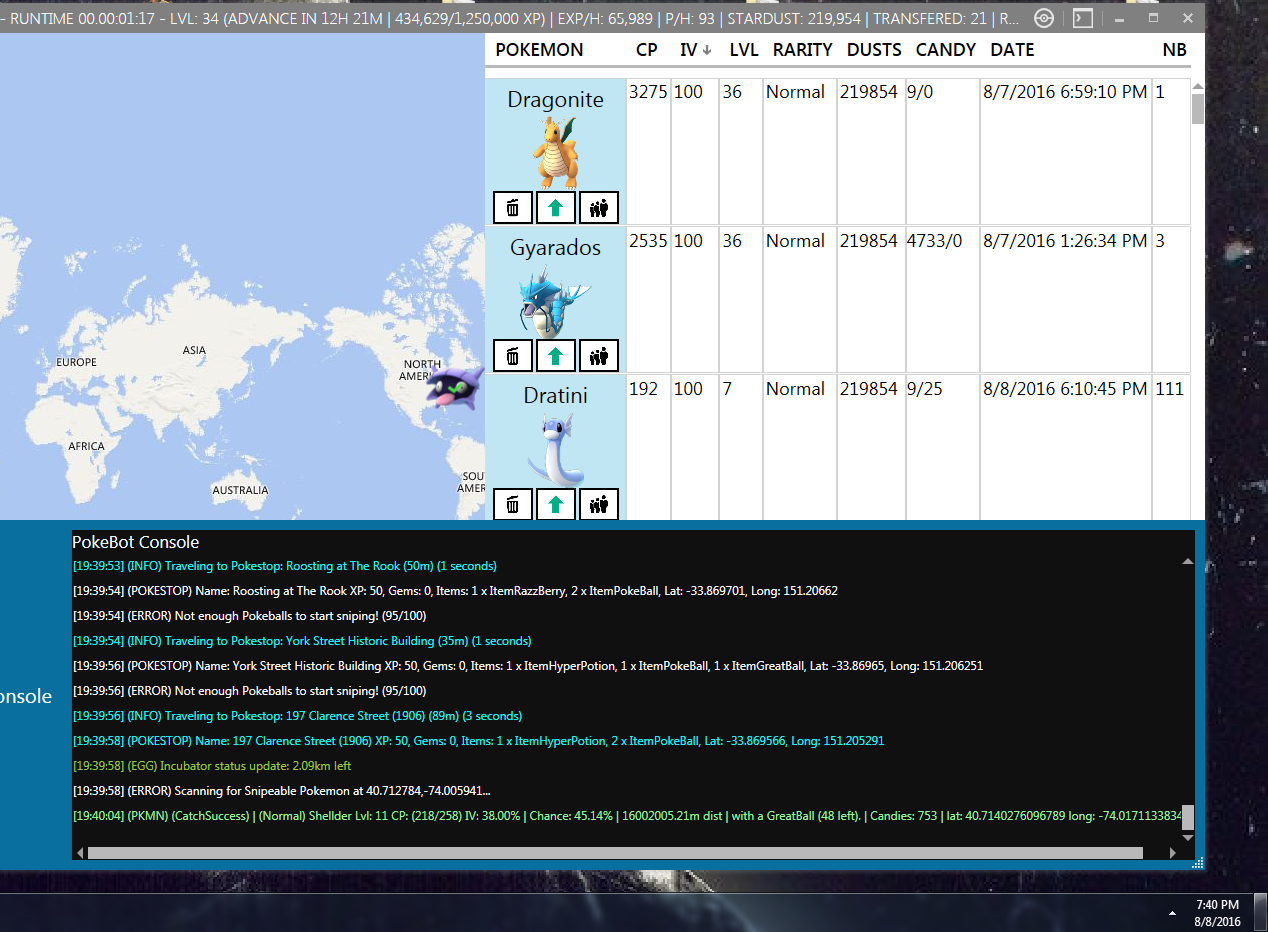Click the Dratini name label

tap(556, 396)
